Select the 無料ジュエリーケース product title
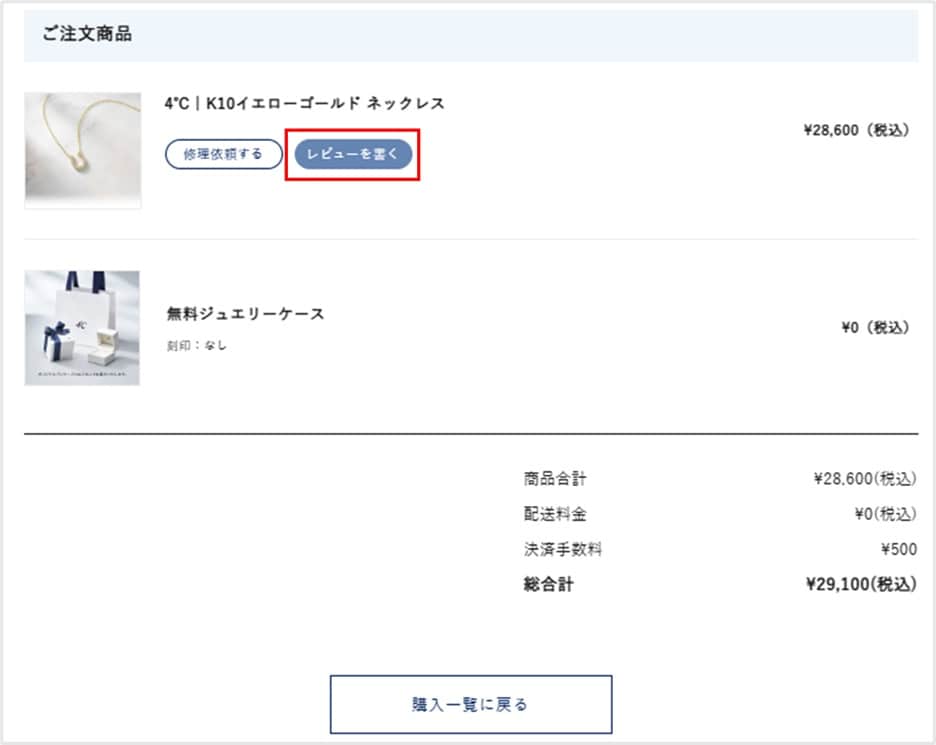The image size is (936, 745). [245, 313]
